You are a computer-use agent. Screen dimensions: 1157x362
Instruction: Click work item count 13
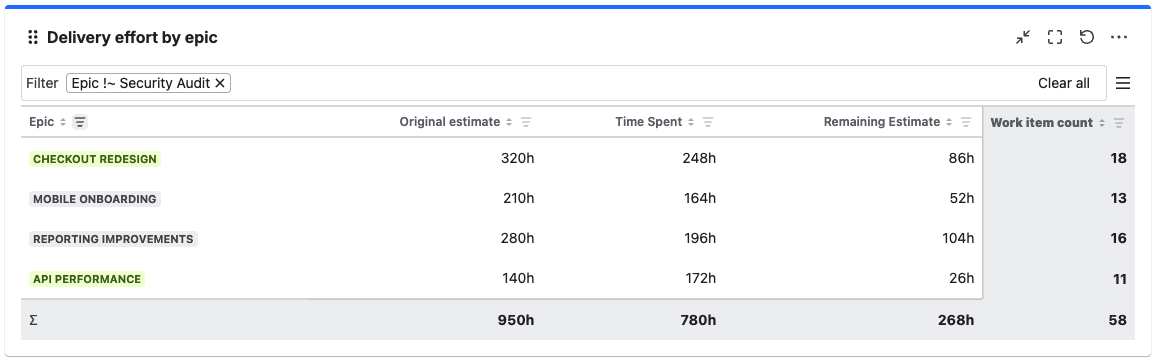[x=1119, y=198]
